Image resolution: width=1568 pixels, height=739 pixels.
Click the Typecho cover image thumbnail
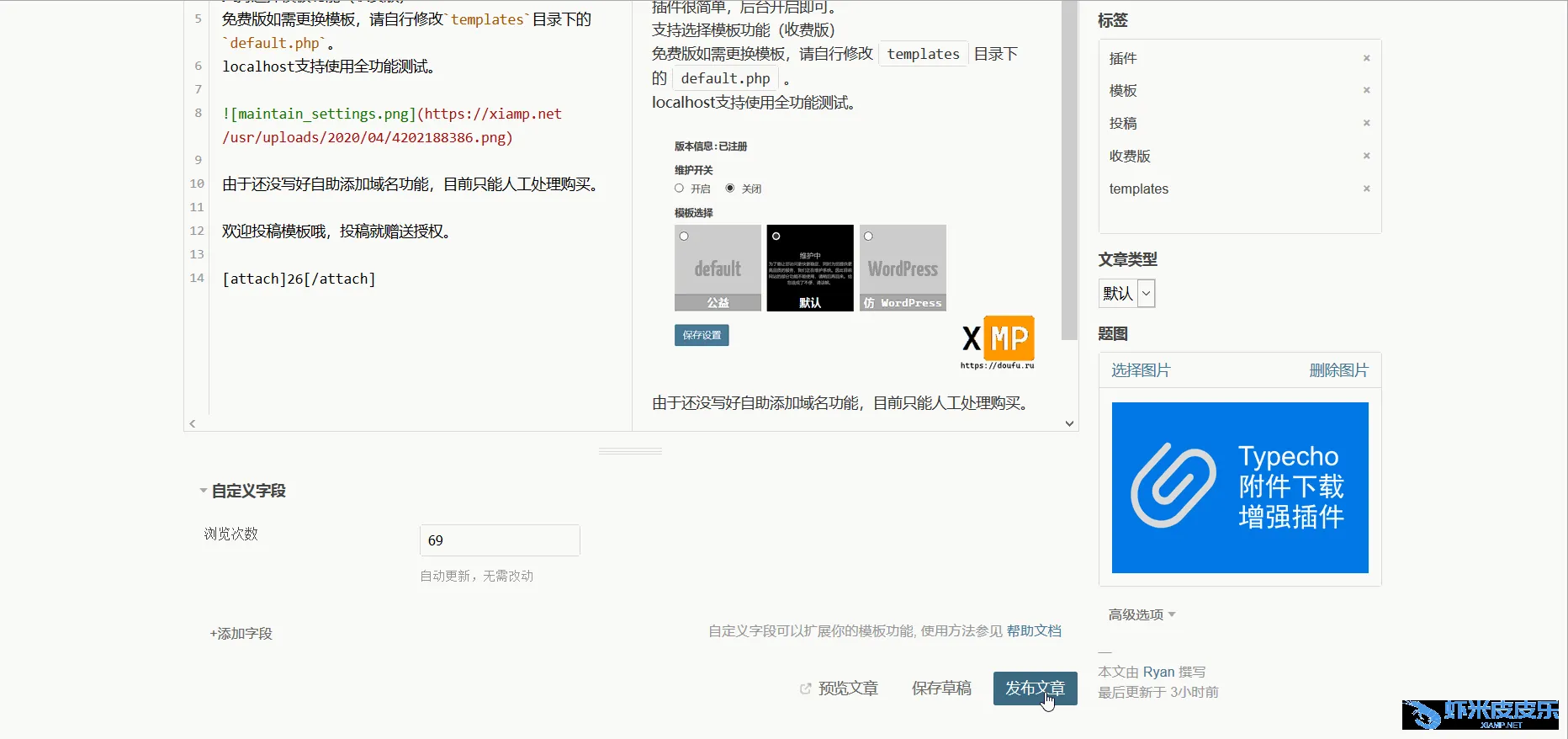tap(1240, 487)
